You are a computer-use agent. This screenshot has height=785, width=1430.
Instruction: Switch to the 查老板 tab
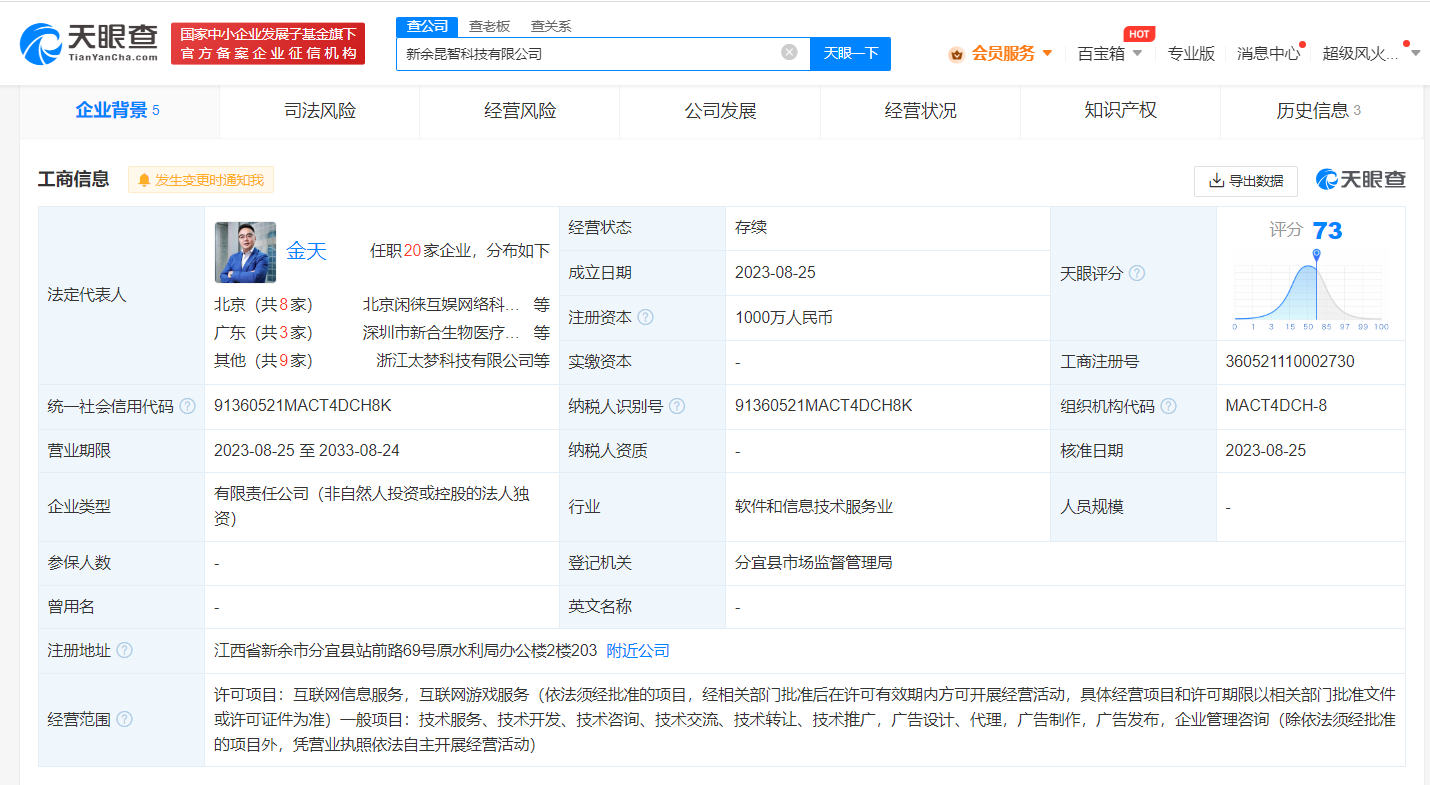[488, 25]
